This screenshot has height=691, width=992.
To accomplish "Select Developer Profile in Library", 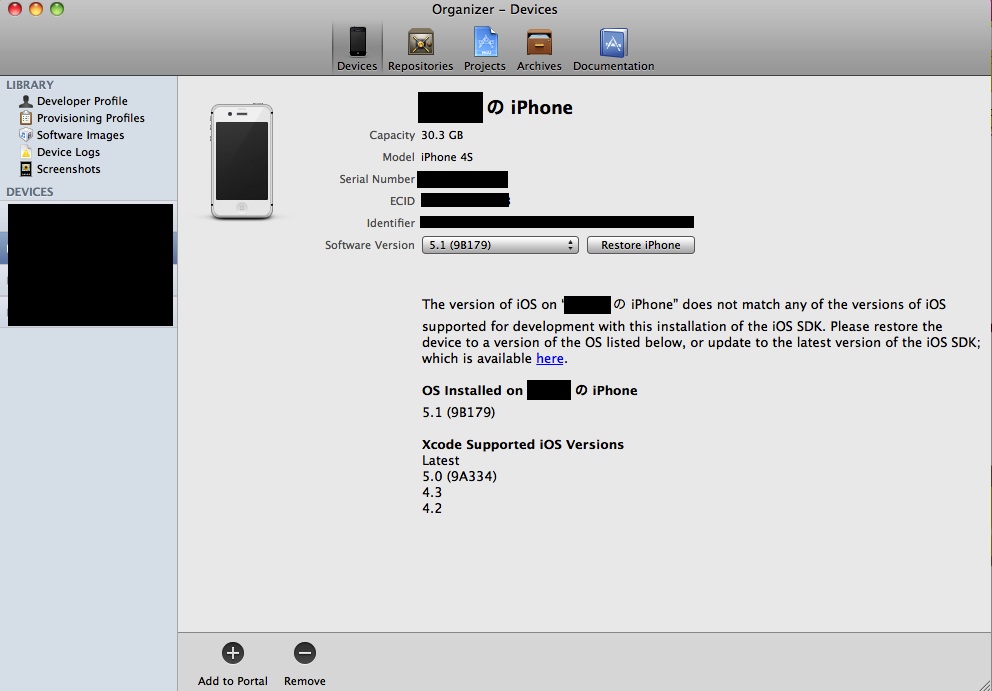I will (81, 101).
